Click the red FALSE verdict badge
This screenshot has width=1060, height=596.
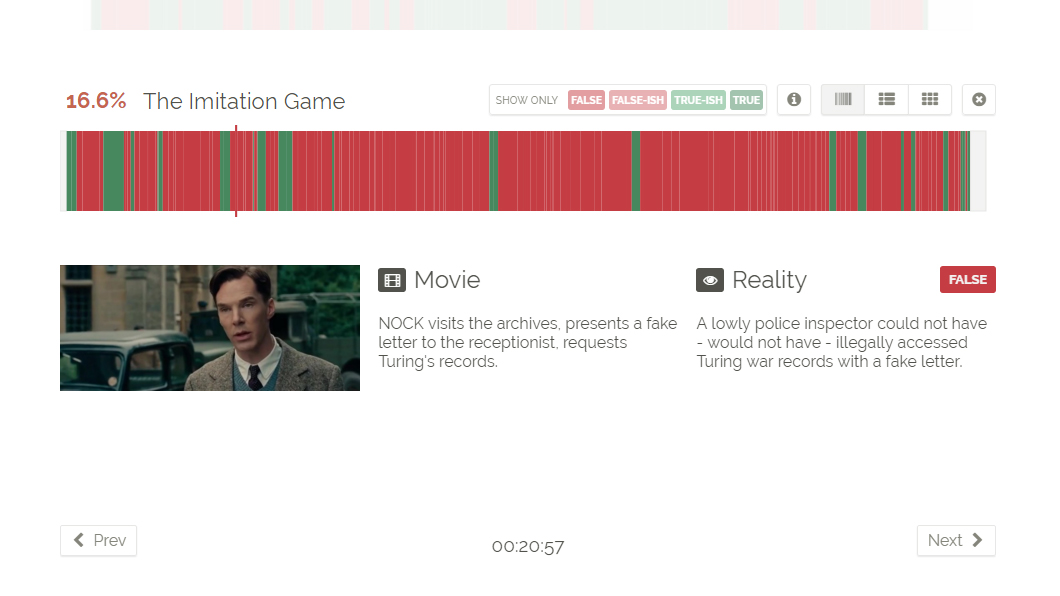967,280
